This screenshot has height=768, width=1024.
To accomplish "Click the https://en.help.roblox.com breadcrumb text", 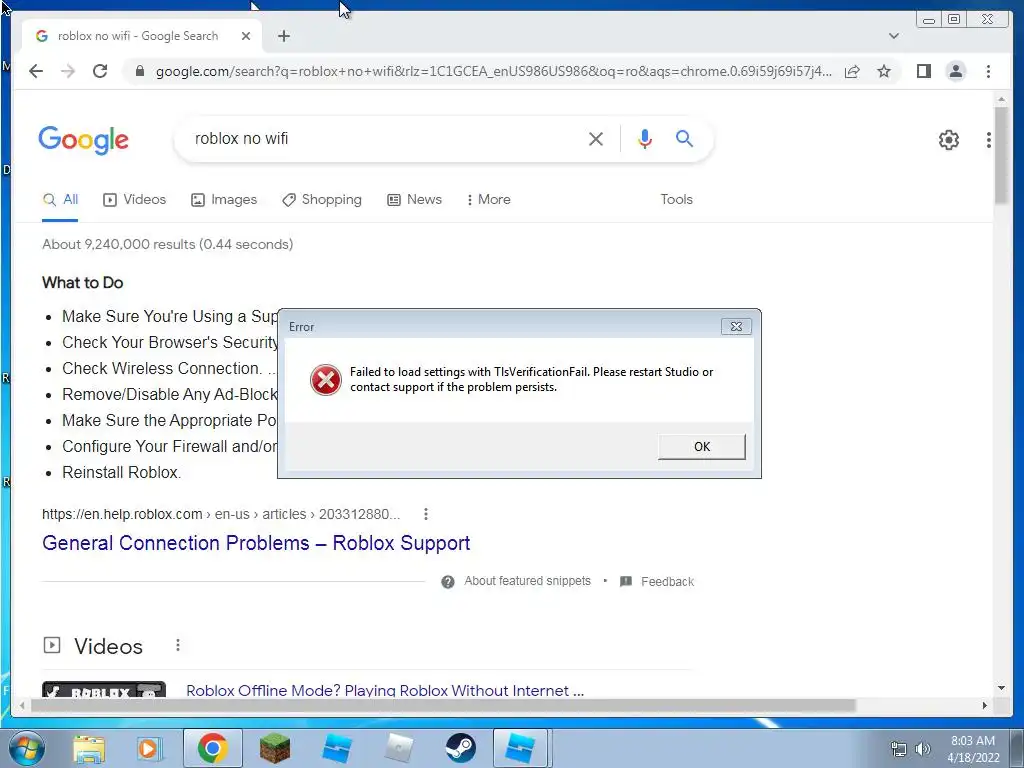I will 122,515.
